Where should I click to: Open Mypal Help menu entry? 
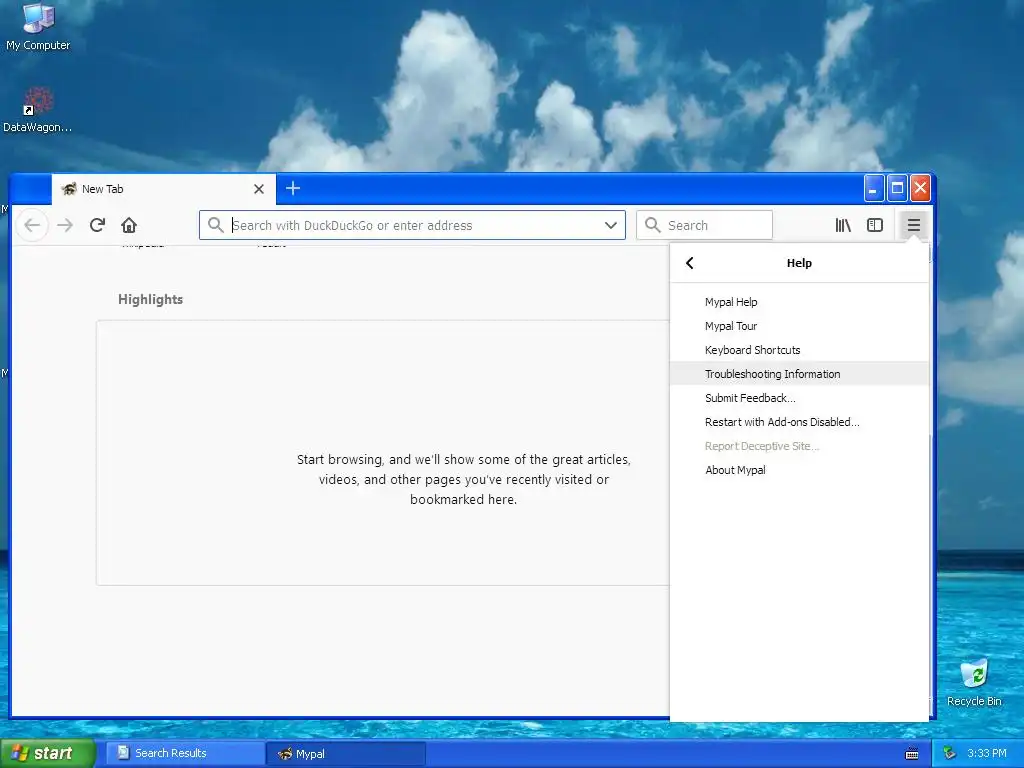pyautogui.click(x=799, y=302)
